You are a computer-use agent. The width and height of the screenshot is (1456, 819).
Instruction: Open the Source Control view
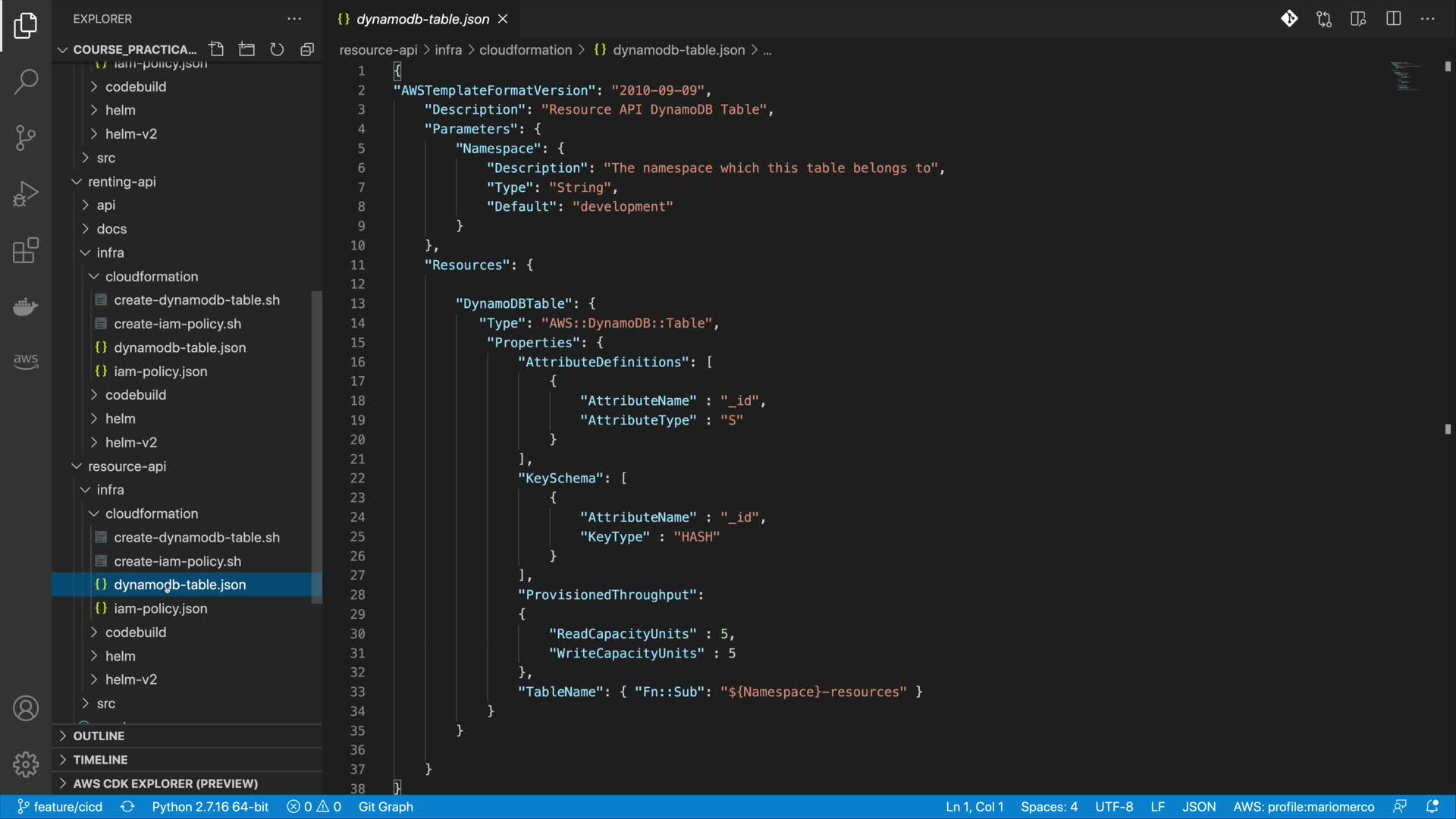point(26,137)
